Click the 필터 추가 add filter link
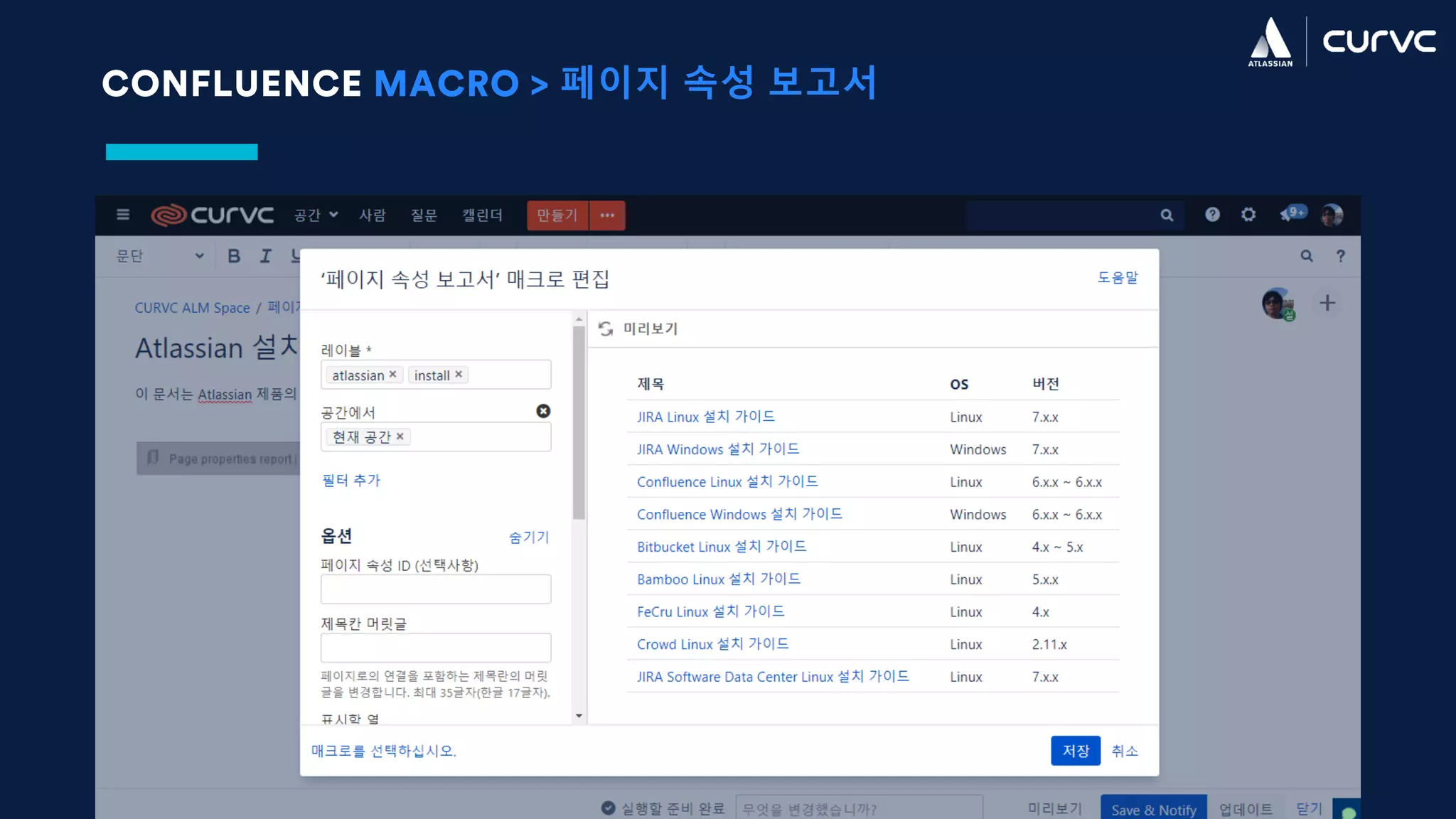Screen dimensions: 1456x819 coord(351,481)
